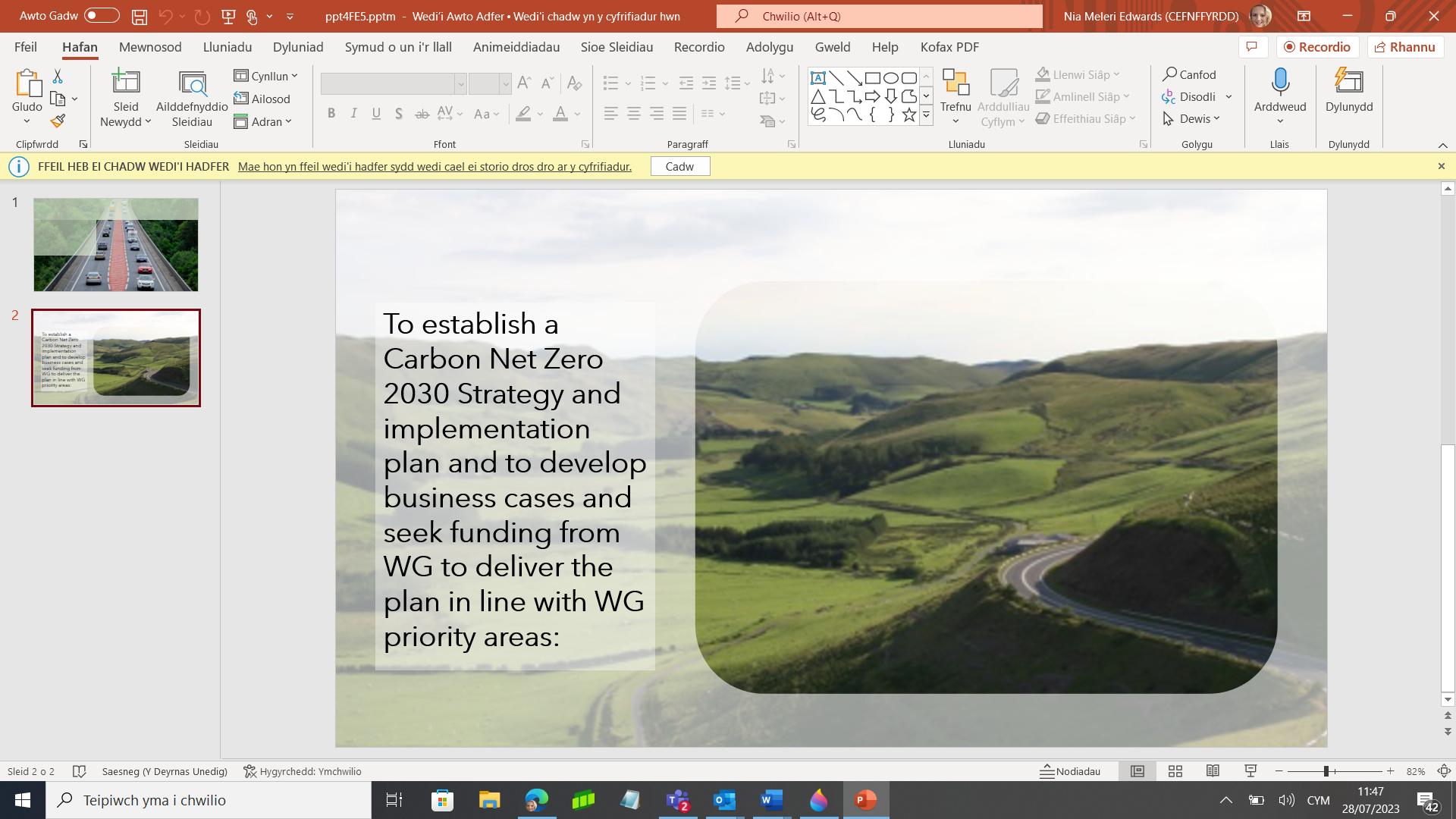Toggle Normal view button in status bar
This screenshot has width=1456, height=819.
(x=1137, y=771)
